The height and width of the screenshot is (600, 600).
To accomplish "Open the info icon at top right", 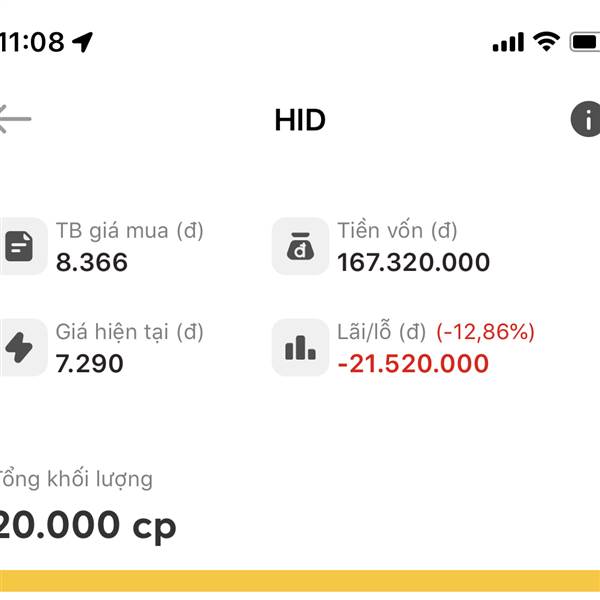I will [x=585, y=119].
